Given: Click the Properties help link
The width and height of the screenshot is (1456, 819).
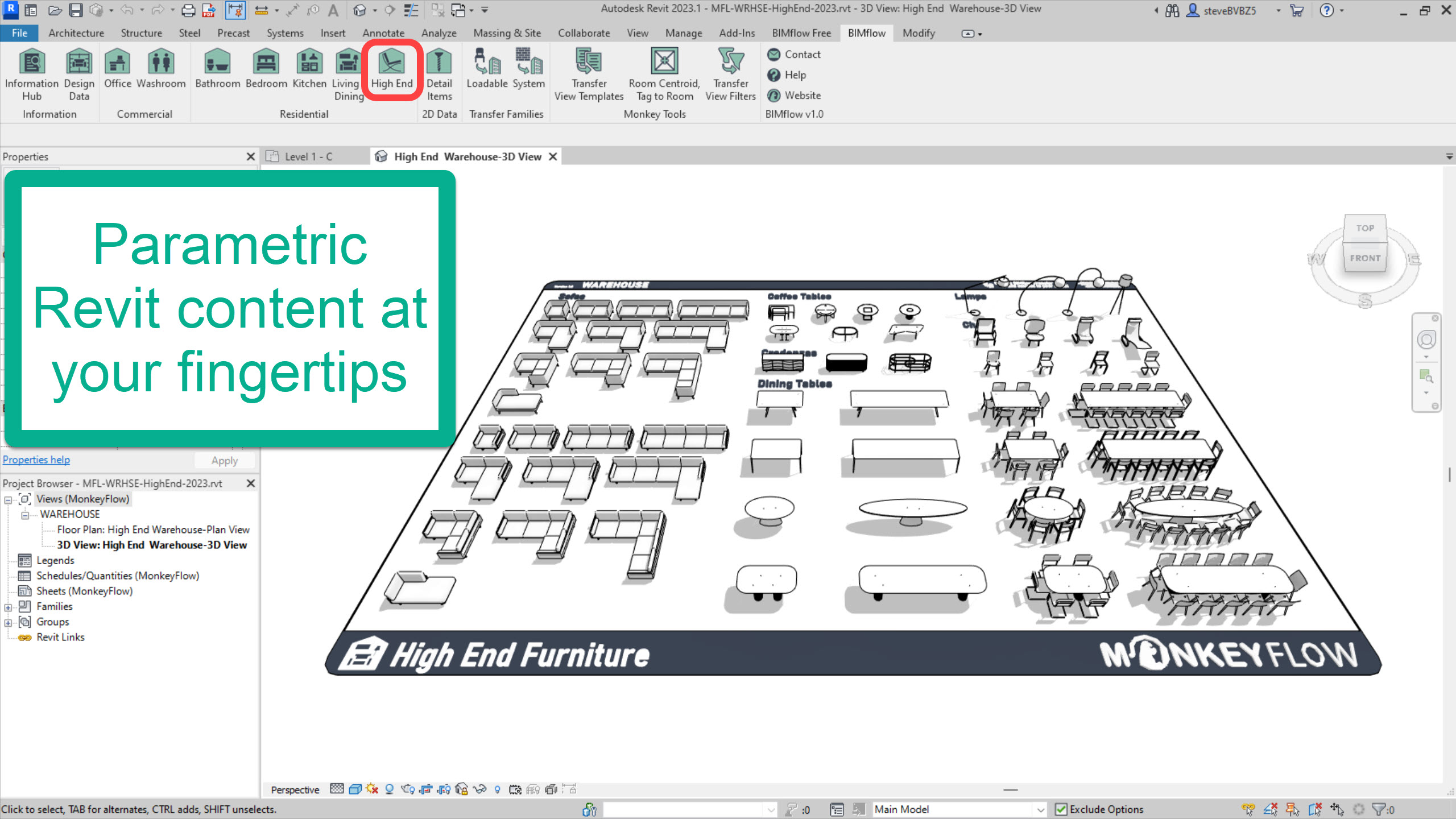Looking at the screenshot, I should click(x=36, y=460).
